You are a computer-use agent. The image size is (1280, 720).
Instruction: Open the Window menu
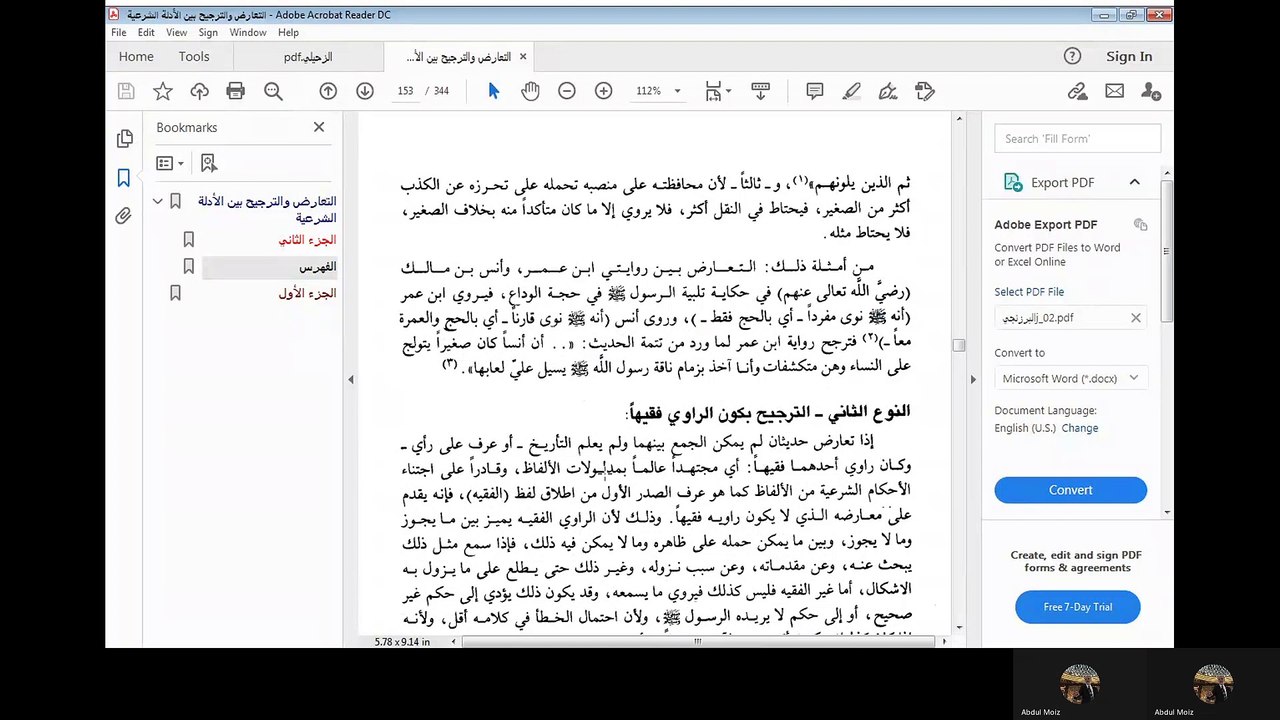(x=248, y=33)
